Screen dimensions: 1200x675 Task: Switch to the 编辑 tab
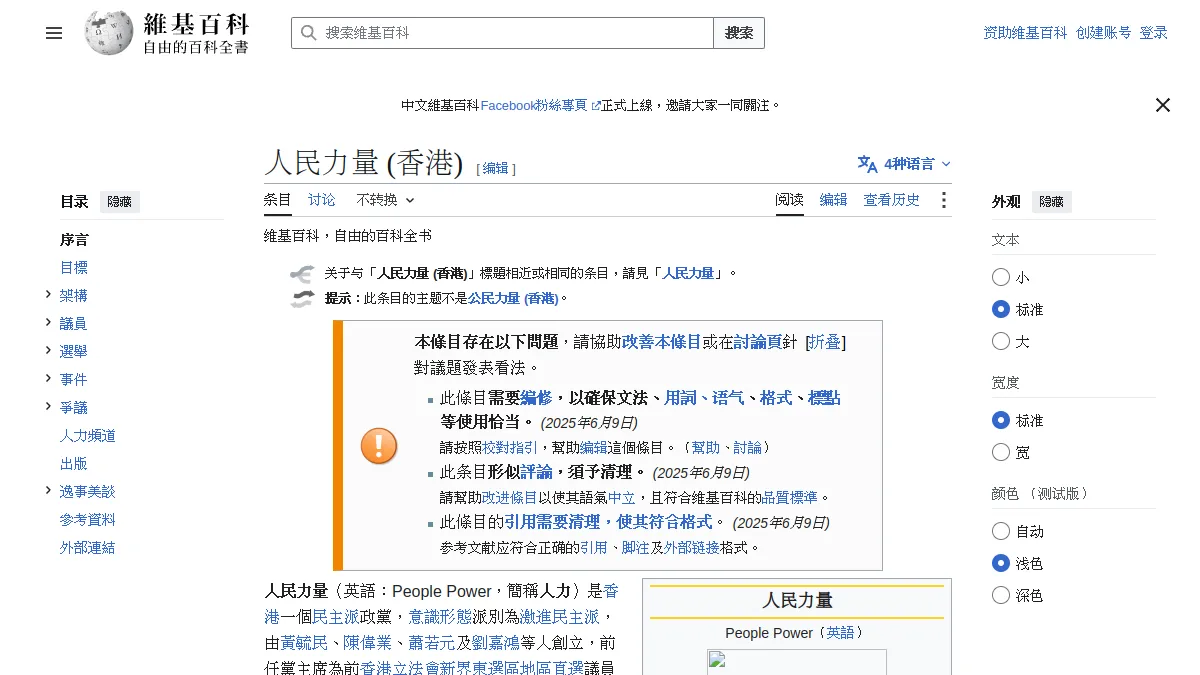pos(834,200)
